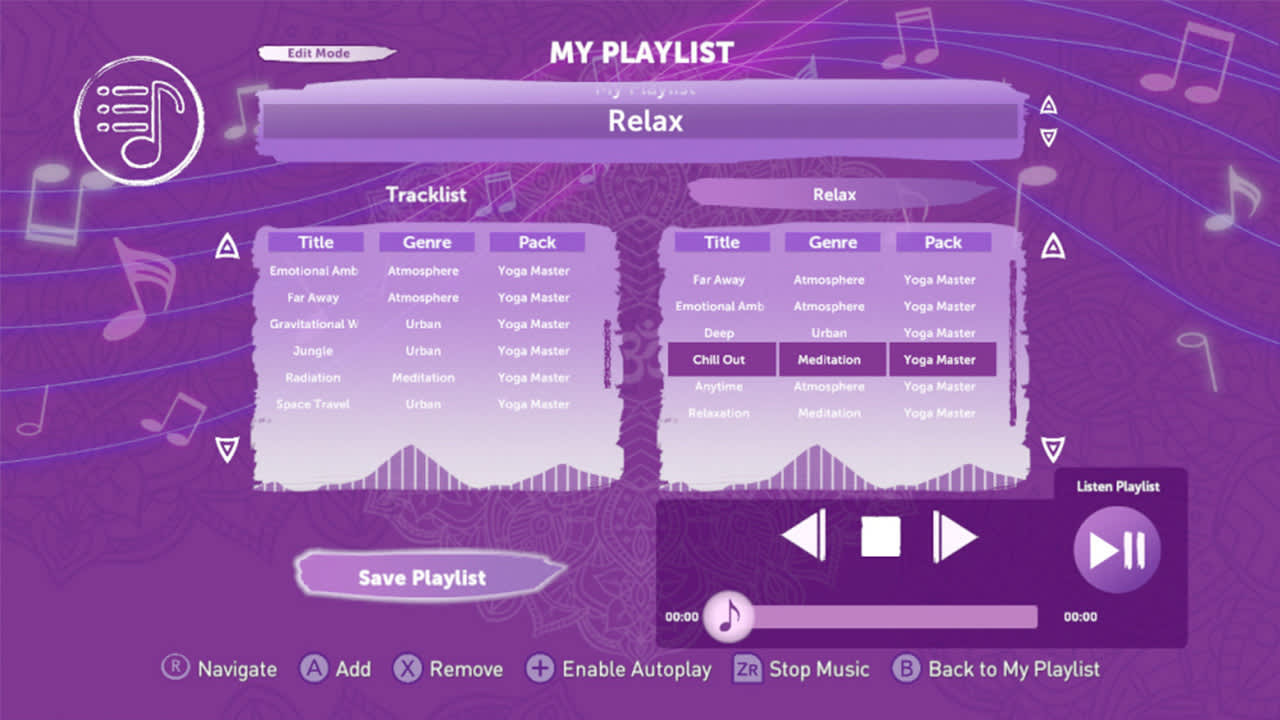Click the Stop Music text
The image size is (1280, 720).
[x=820, y=669]
